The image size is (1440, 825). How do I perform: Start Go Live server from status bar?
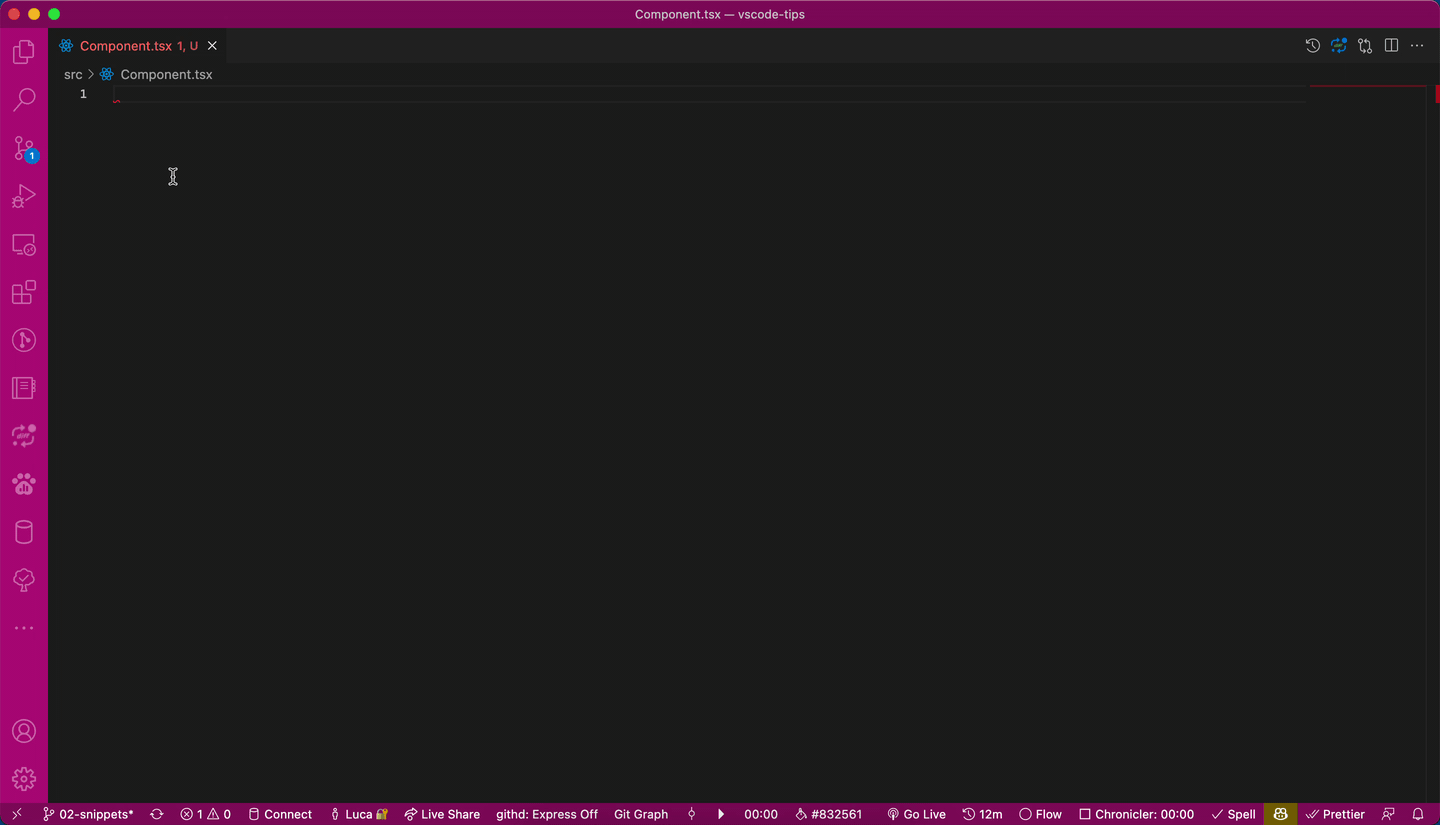(x=917, y=814)
